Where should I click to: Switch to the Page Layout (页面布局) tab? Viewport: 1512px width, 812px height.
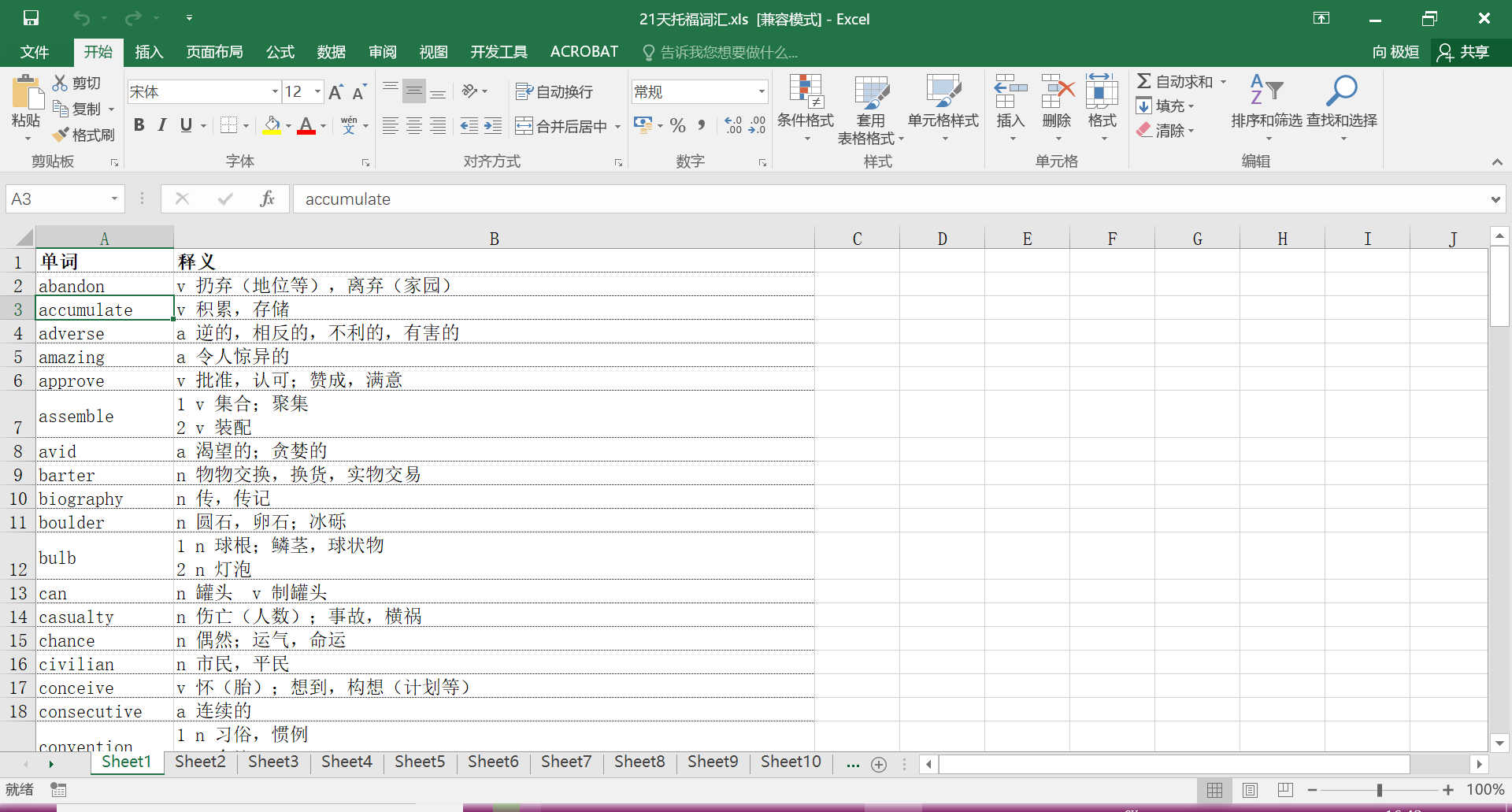pyautogui.click(x=214, y=52)
